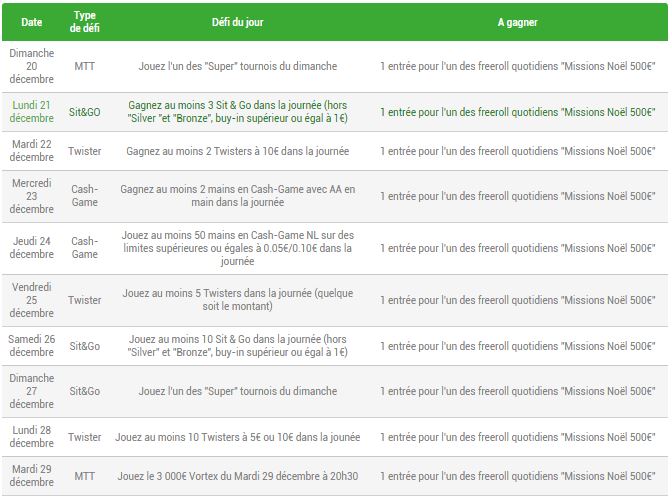The height and width of the screenshot is (500, 672).
Task: Click the Twister type in Lundi 28 row
Action: pyautogui.click(x=84, y=437)
